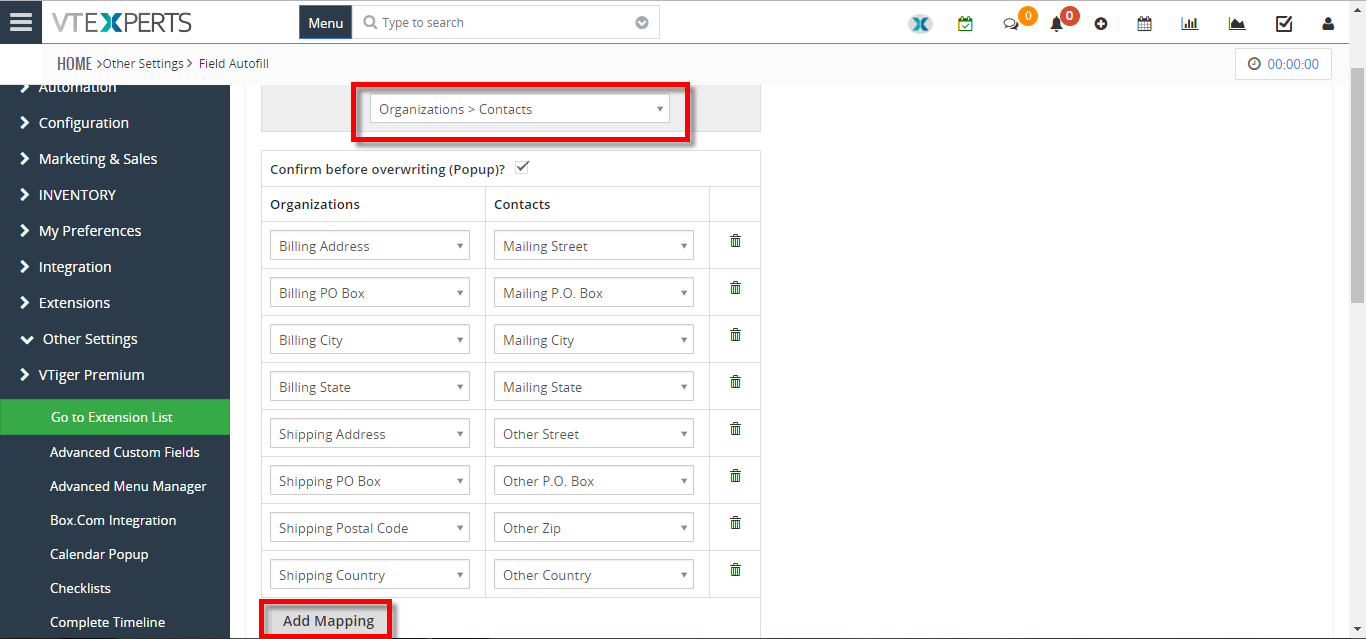This screenshot has width=1366, height=639.
Task: Open the Mailing State field dropdown
Action: pos(594,387)
